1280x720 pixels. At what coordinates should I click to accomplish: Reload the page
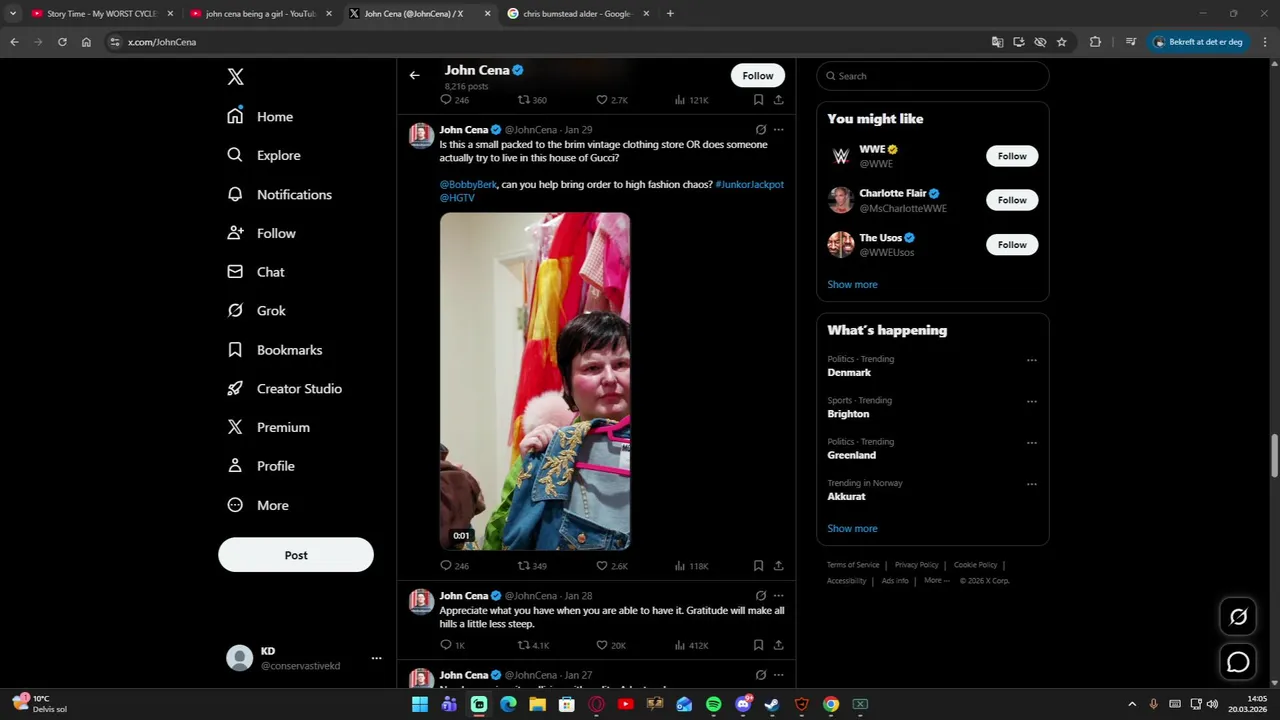[62, 42]
